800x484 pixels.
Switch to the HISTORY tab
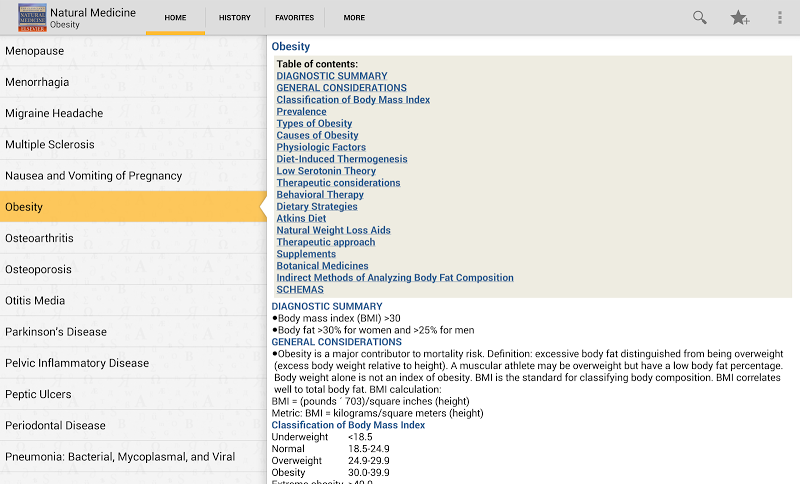[x=235, y=17]
